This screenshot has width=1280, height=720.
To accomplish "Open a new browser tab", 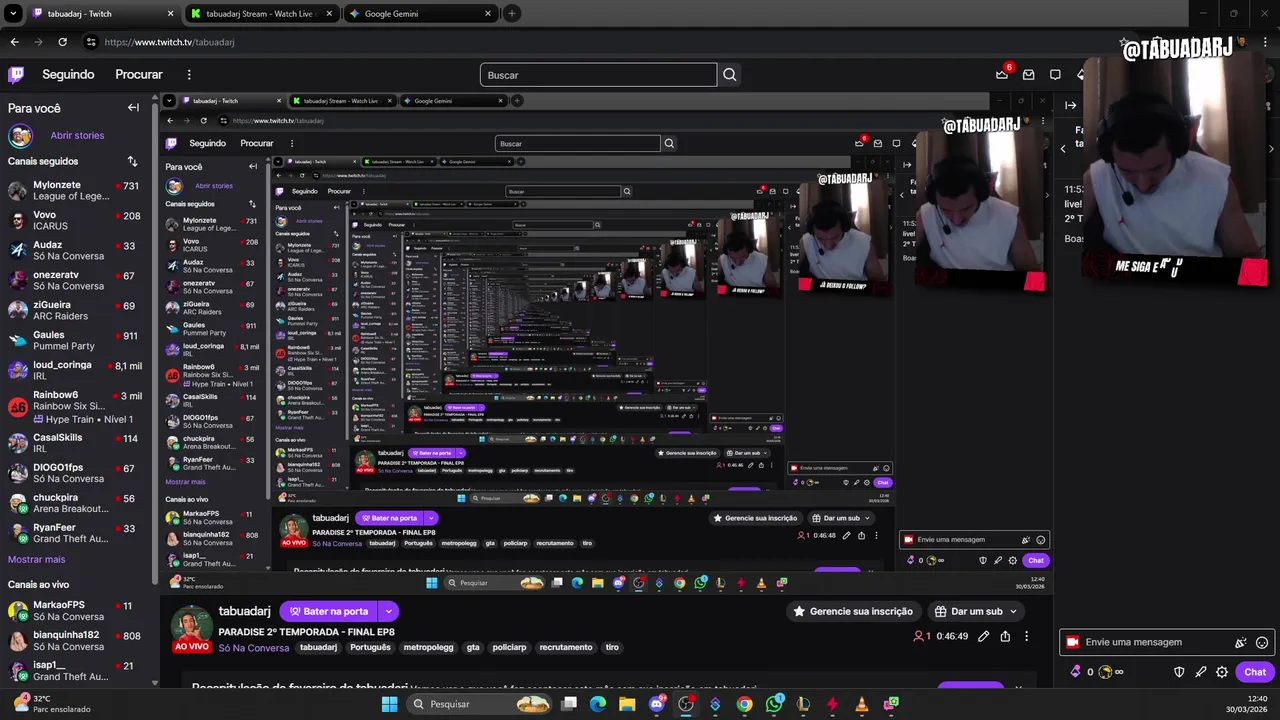I will [x=511, y=14].
